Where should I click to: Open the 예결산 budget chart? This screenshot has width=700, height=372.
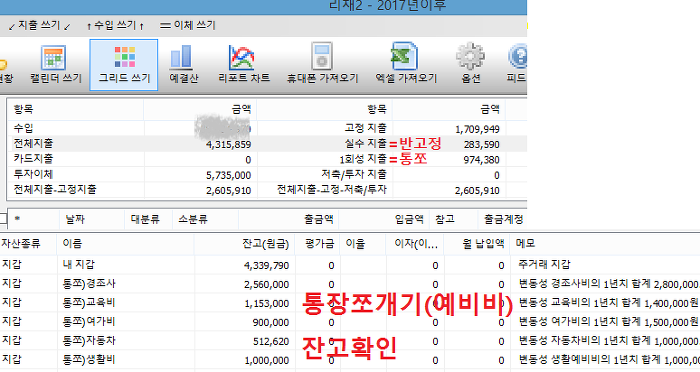(x=183, y=65)
